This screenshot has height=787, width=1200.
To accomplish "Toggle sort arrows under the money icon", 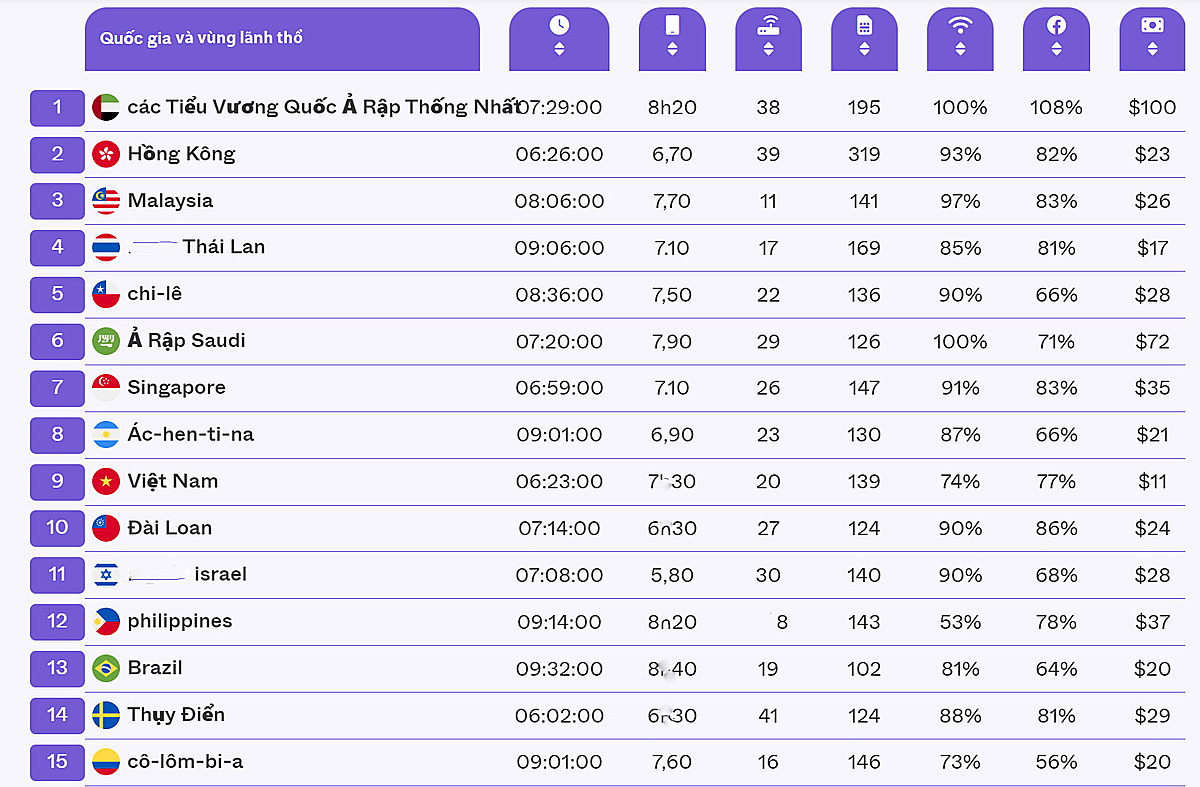I will pyautogui.click(x=1152, y=49).
